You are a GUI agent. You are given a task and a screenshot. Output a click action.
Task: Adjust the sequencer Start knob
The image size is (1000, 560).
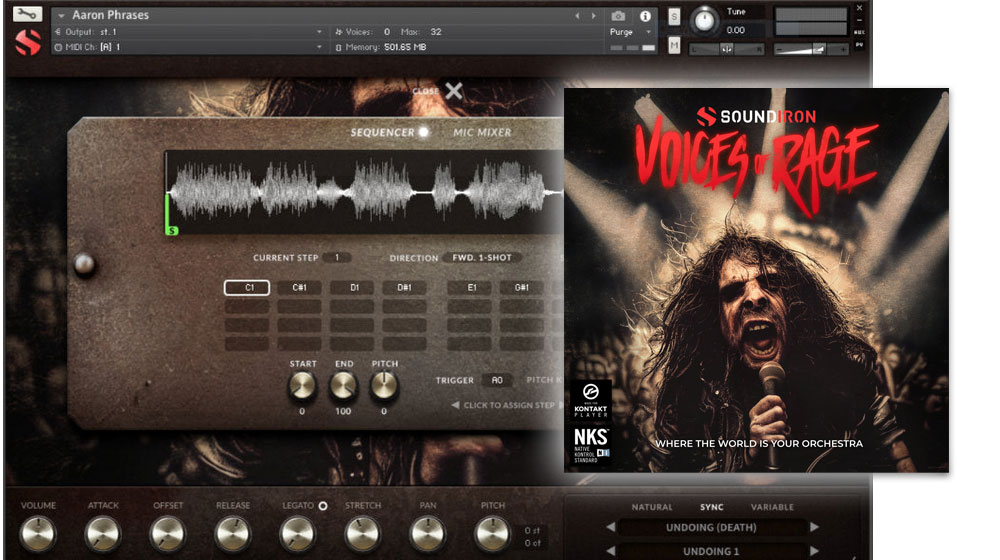pos(302,386)
